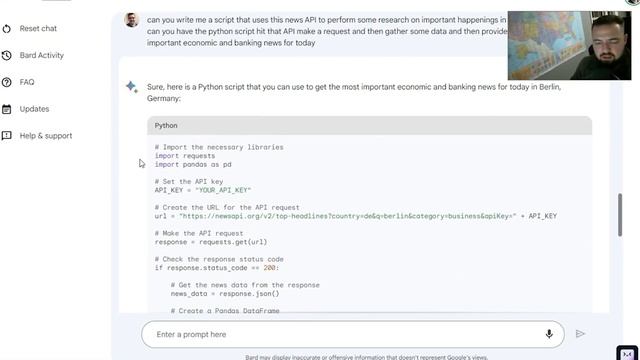Click the Bard sparkle icon beside the response
The height and width of the screenshot is (360, 640).
pos(132,87)
